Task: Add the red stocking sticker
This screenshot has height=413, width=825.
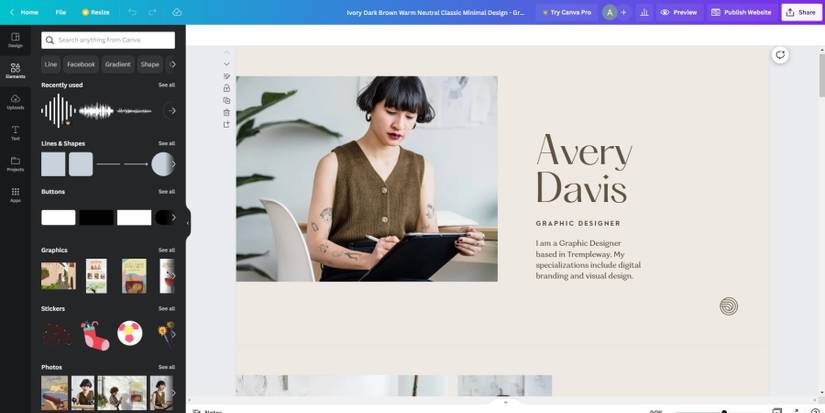Action: point(94,335)
